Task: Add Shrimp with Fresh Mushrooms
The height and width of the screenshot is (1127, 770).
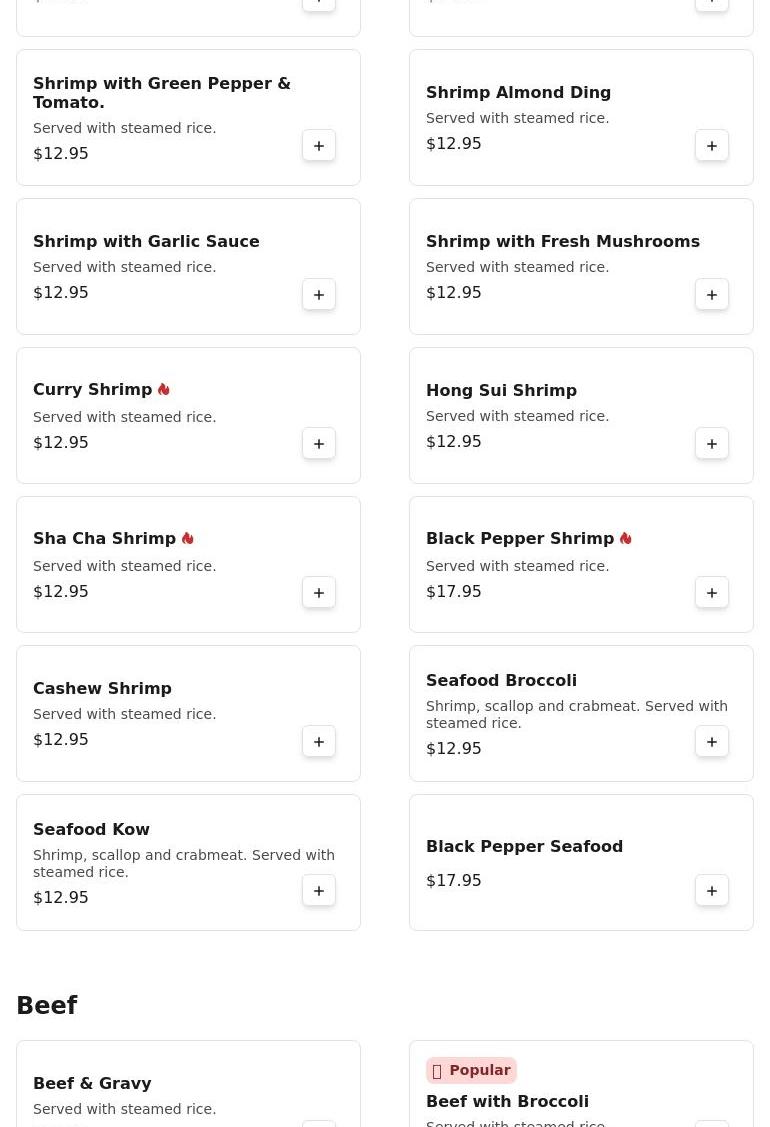Action: [x=712, y=295]
